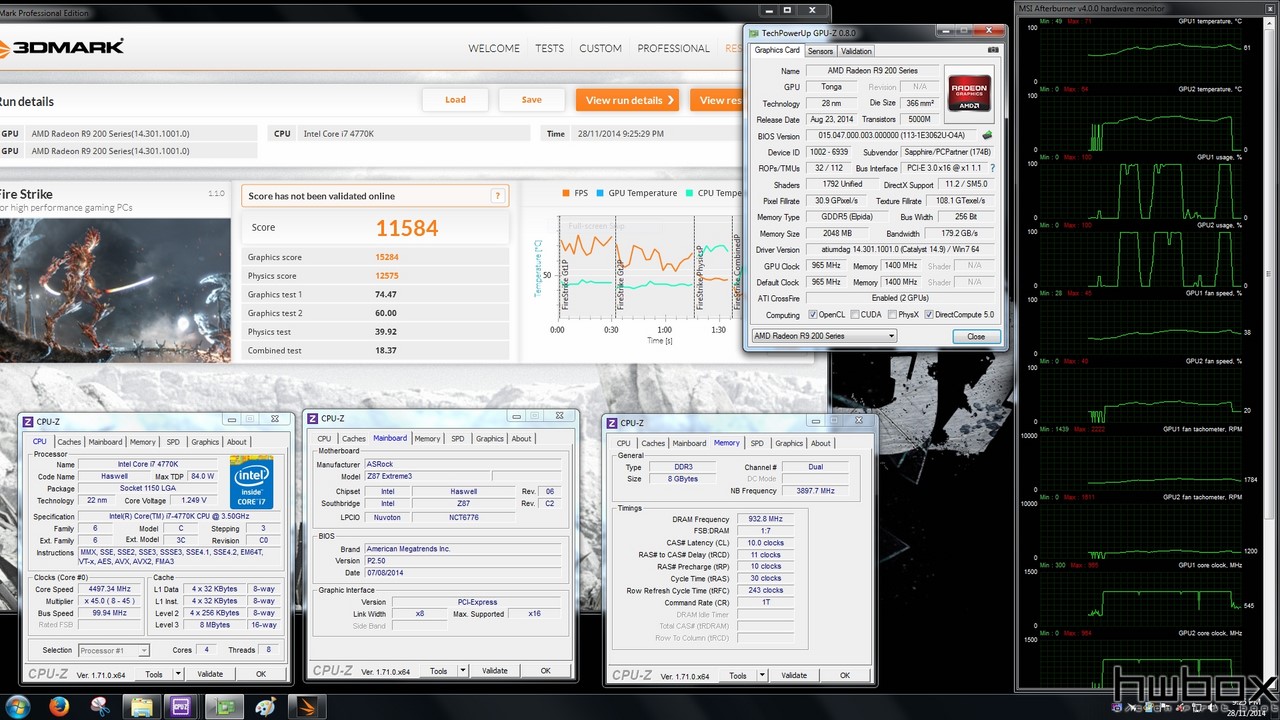1280x720 pixels.
Task: Open About tab in CPU-Z CPU window
Action: pos(236,442)
